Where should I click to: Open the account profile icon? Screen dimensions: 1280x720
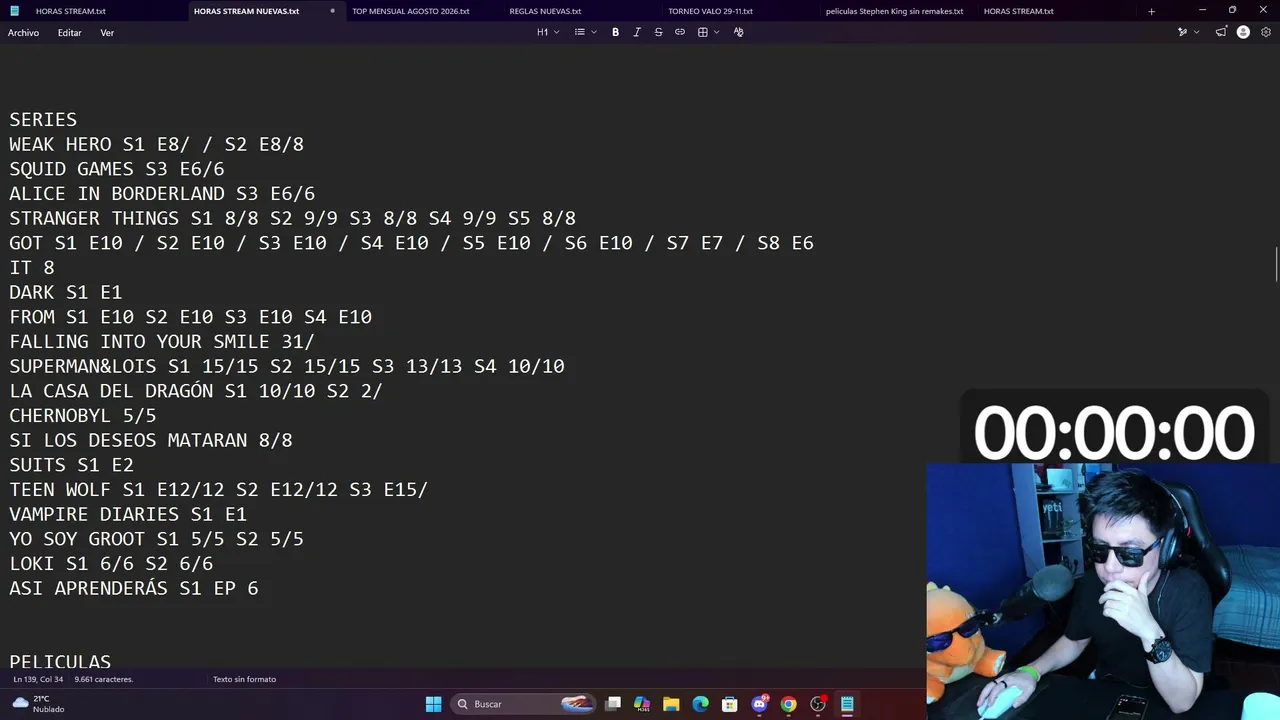point(1243,32)
